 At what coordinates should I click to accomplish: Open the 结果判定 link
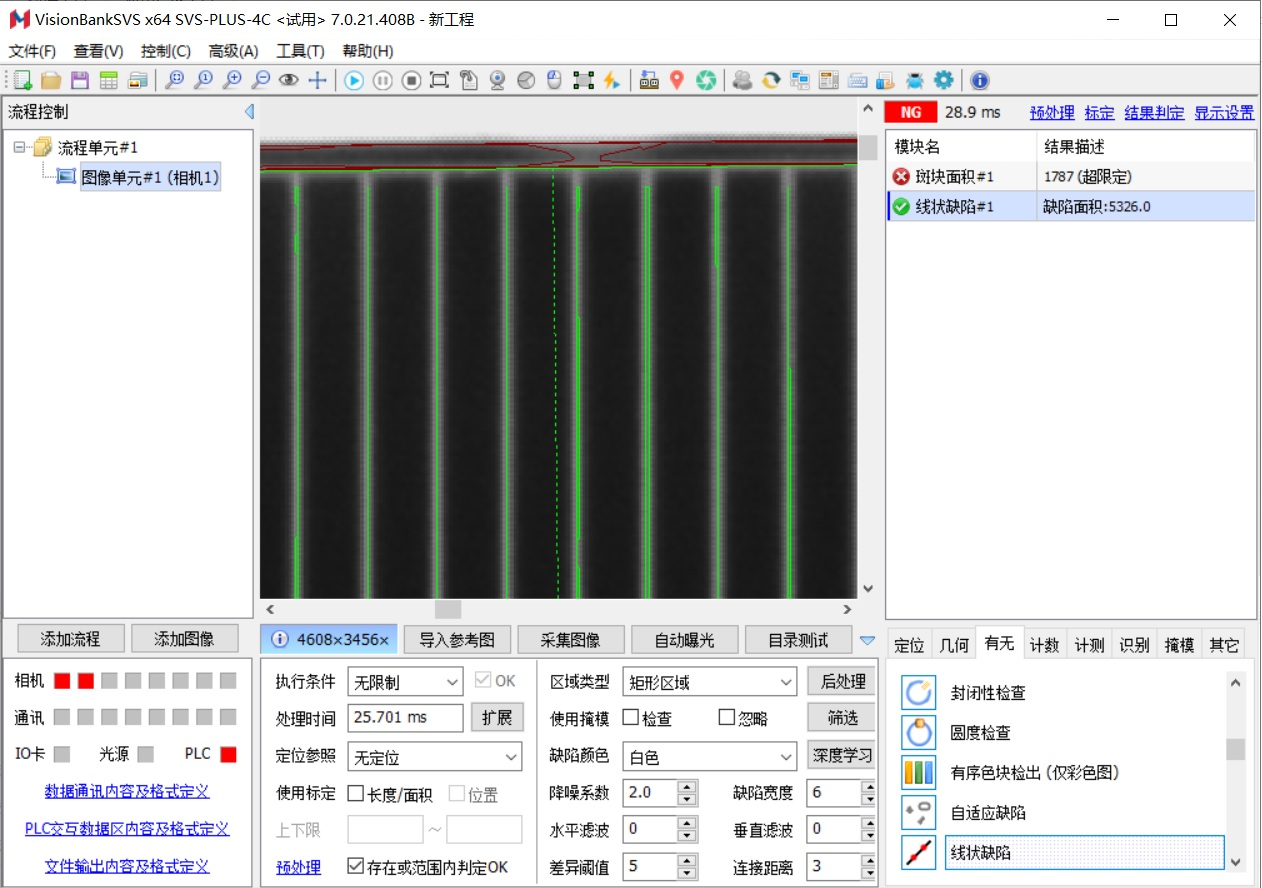(1154, 113)
